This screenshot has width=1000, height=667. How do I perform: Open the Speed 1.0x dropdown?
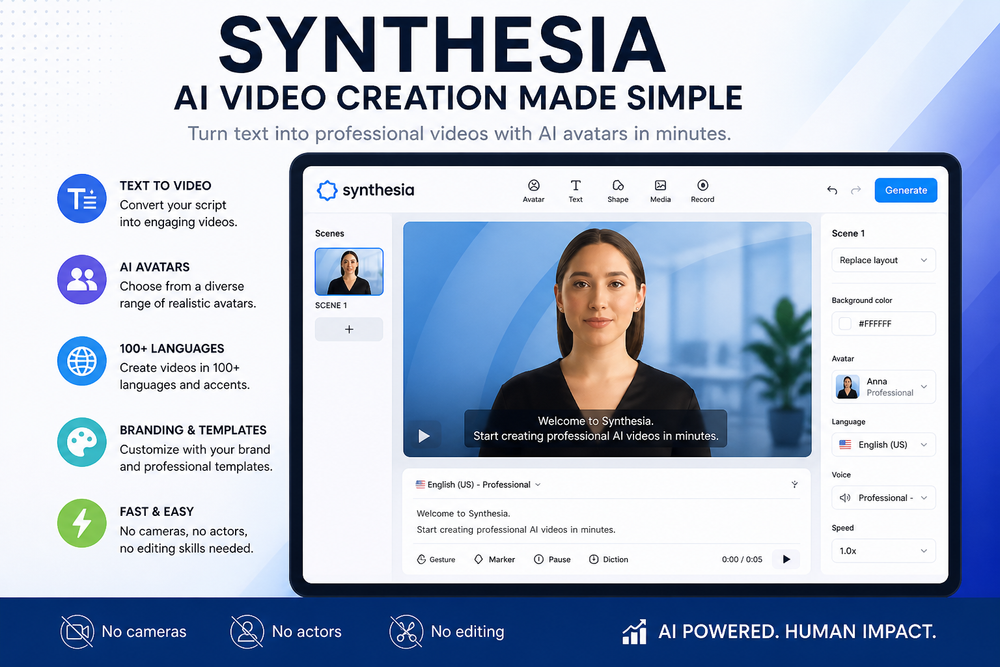coord(883,550)
